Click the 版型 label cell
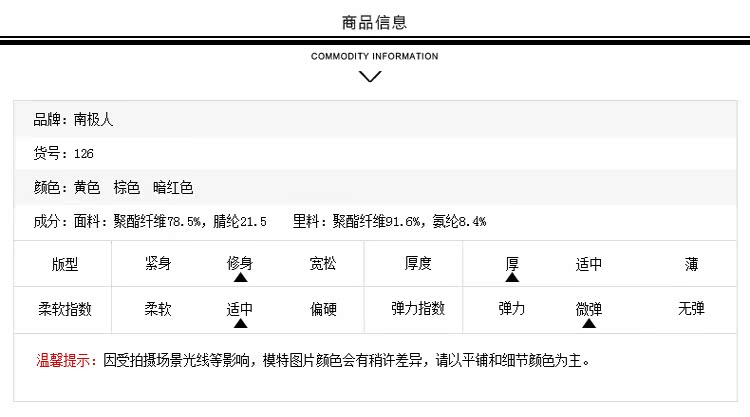Viewport: 750px width, 417px height. [63, 264]
